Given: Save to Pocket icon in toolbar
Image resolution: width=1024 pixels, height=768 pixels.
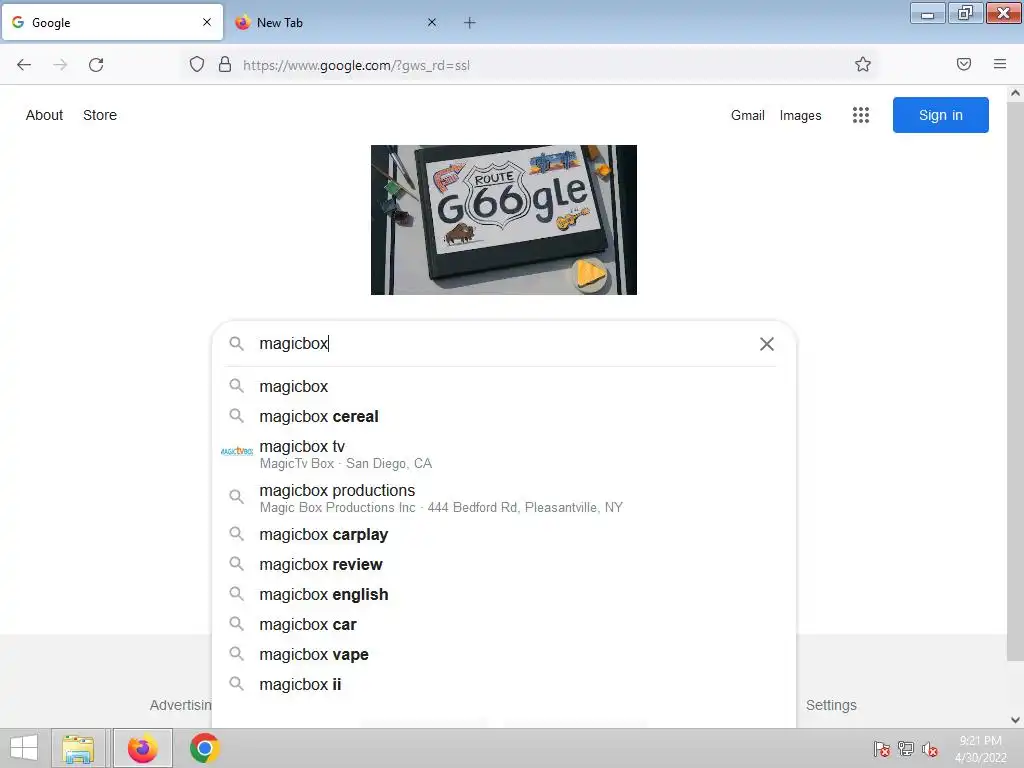Looking at the screenshot, I should tap(963, 64).
